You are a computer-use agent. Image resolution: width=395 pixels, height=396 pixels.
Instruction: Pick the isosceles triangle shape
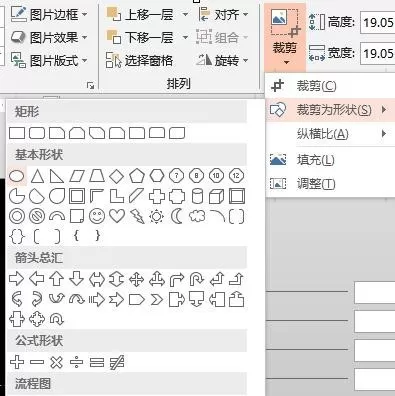pos(37,176)
